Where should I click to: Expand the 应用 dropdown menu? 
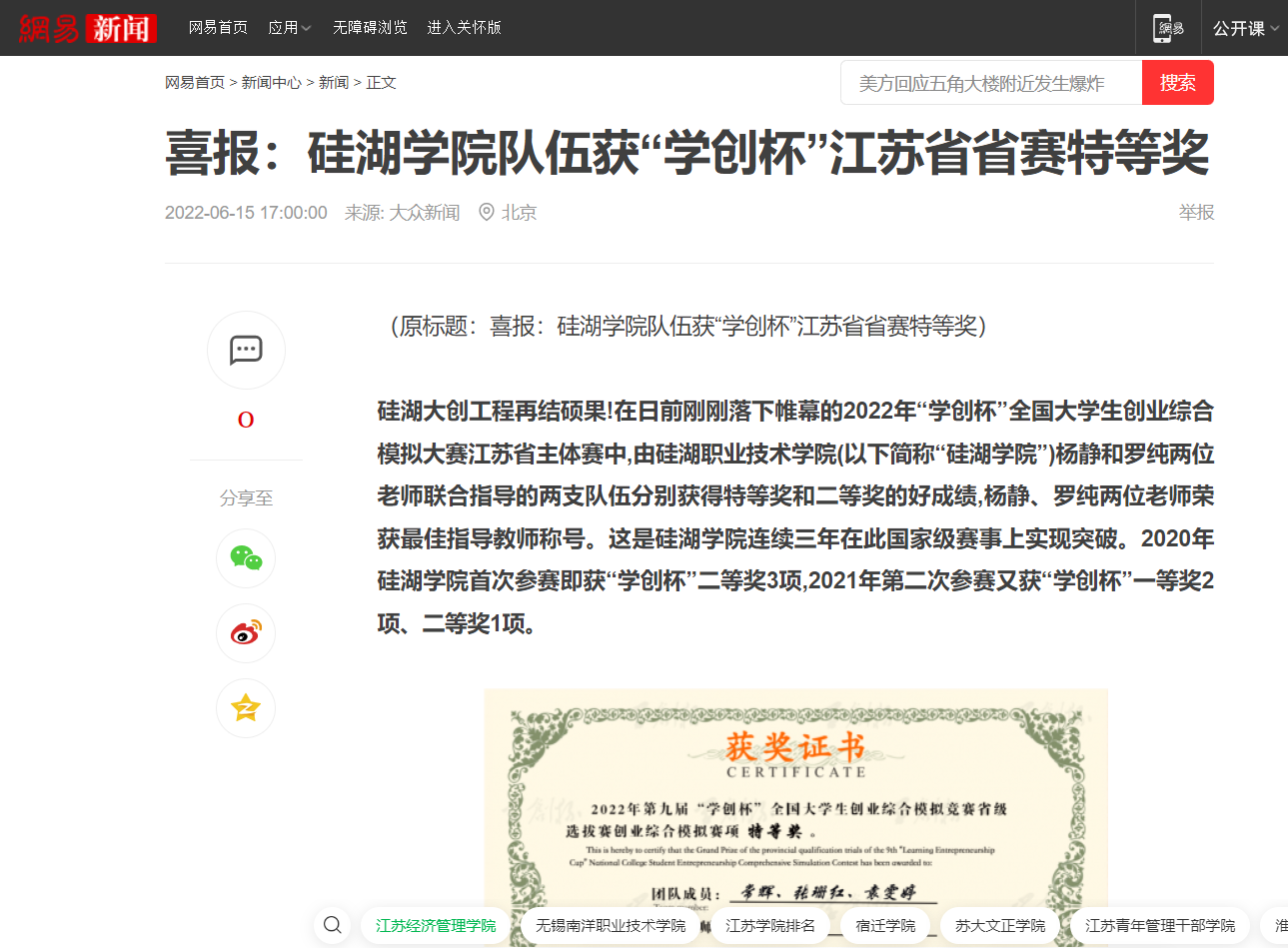290,28
